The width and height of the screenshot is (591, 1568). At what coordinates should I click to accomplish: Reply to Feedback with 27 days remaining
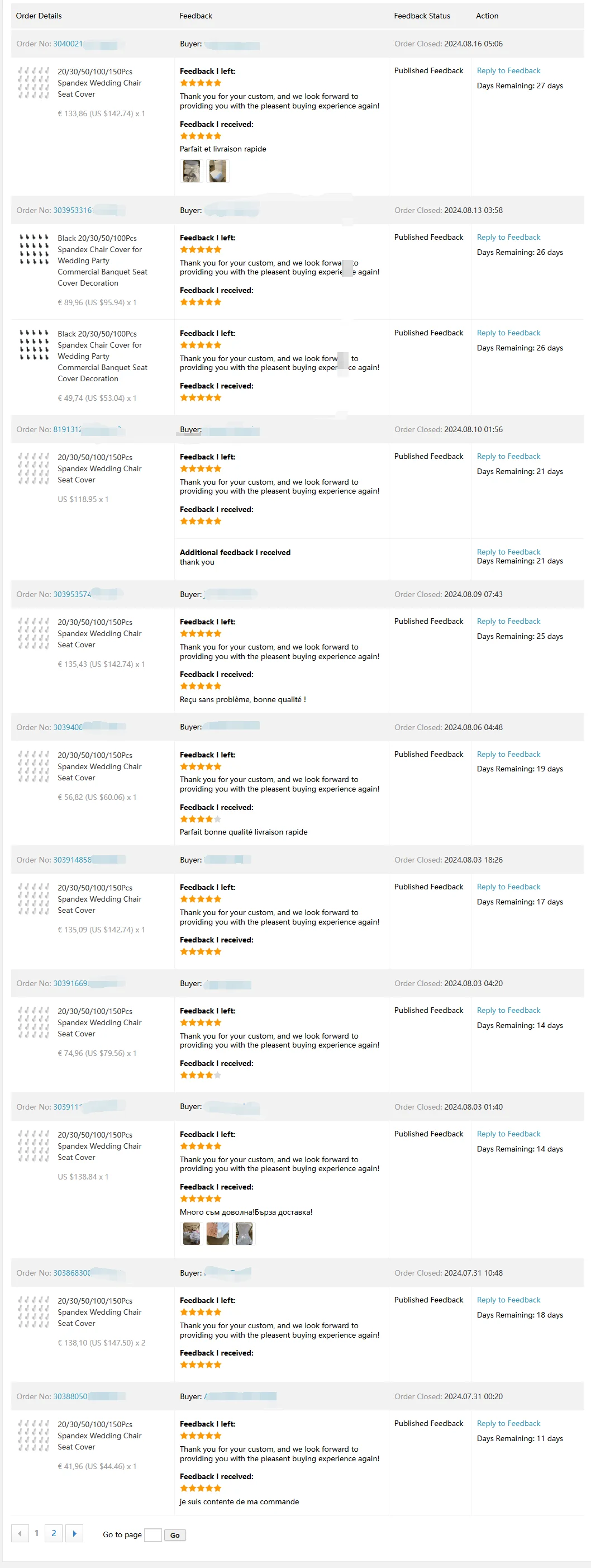coord(508,70)
